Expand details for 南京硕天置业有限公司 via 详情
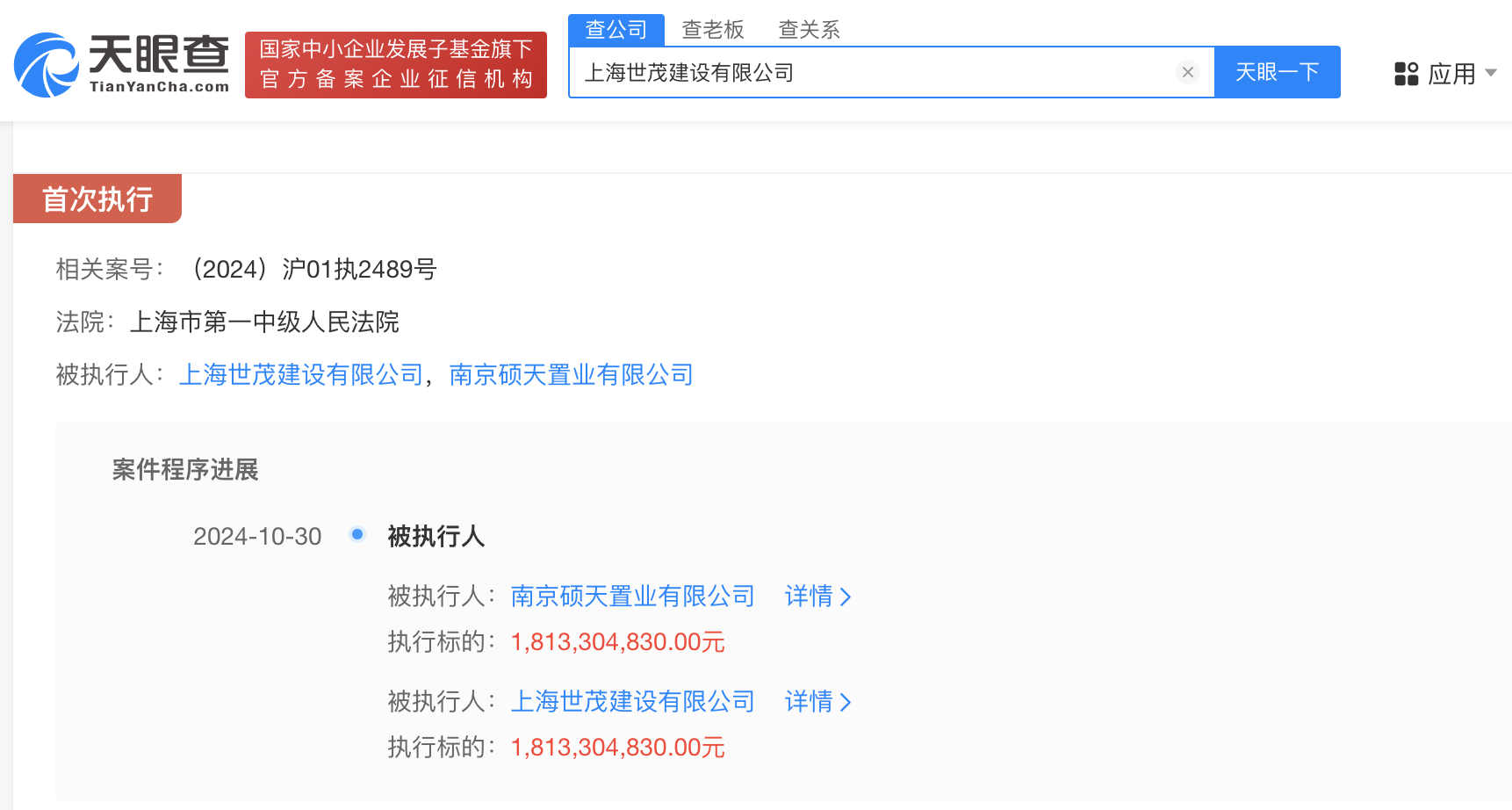 (x=809, y=597)
